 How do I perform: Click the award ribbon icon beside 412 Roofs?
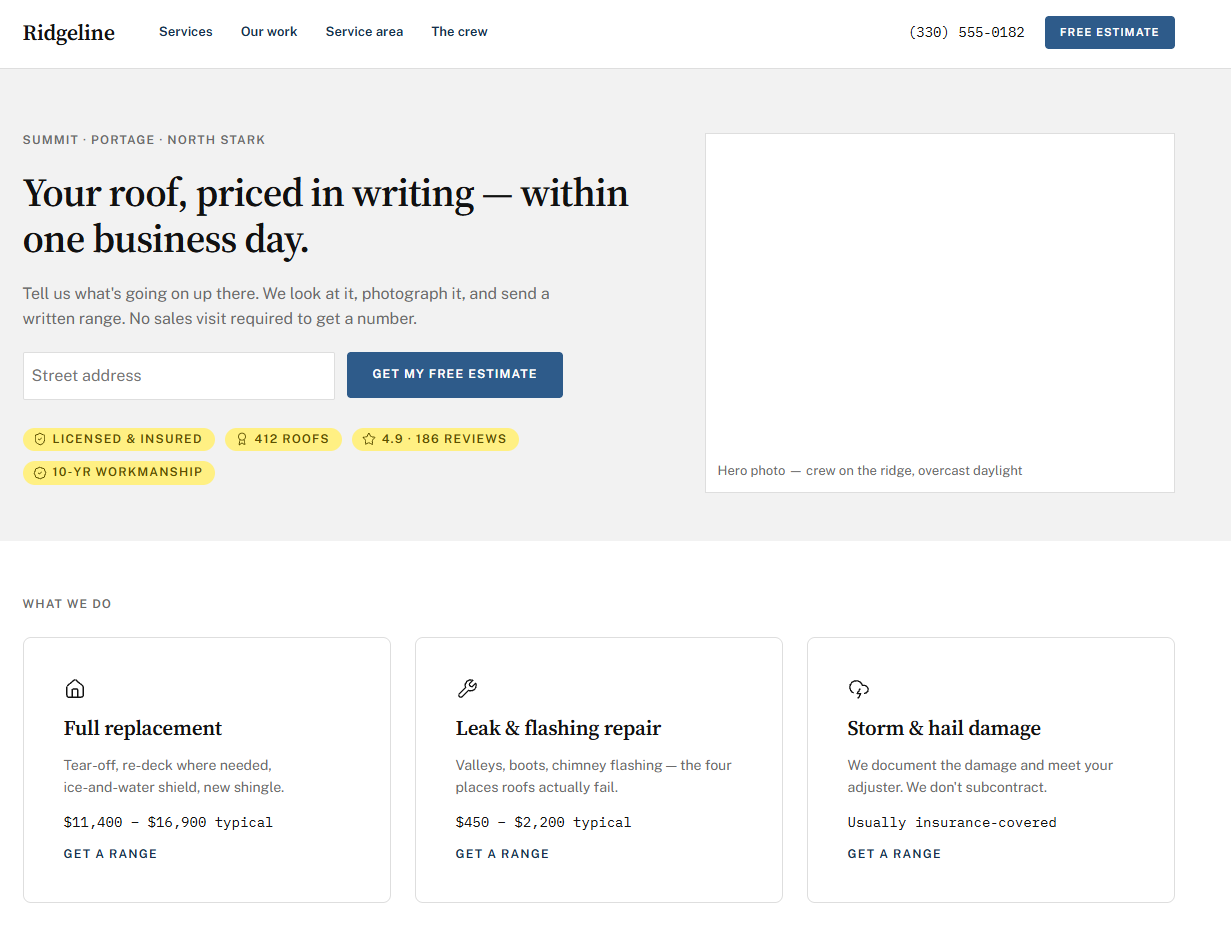242,439
